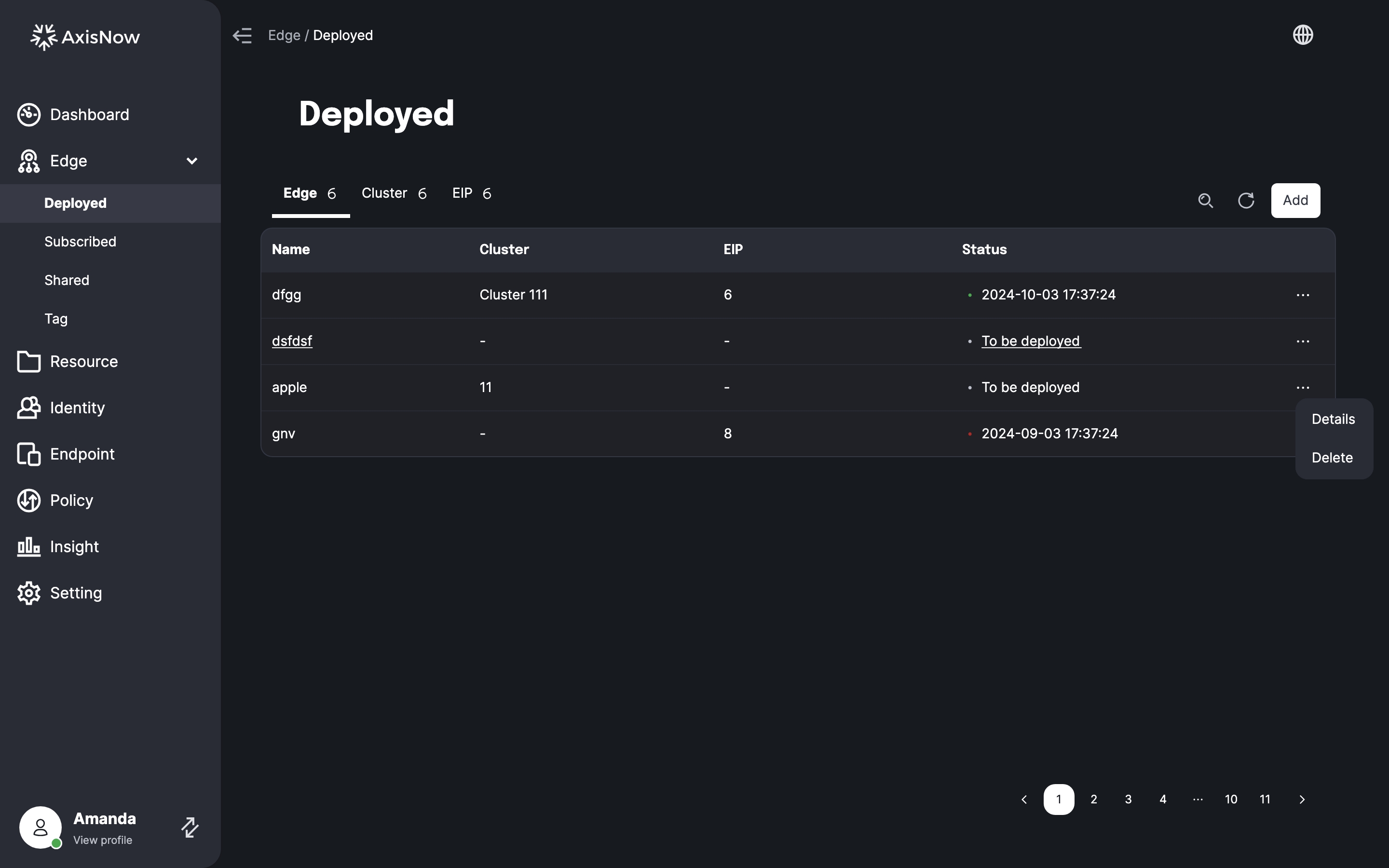The width and height of the screenshot is (1389, 868).
Task: Refresh the deployed edge list
Action: pyautogui.click(x=1245, y=200)
